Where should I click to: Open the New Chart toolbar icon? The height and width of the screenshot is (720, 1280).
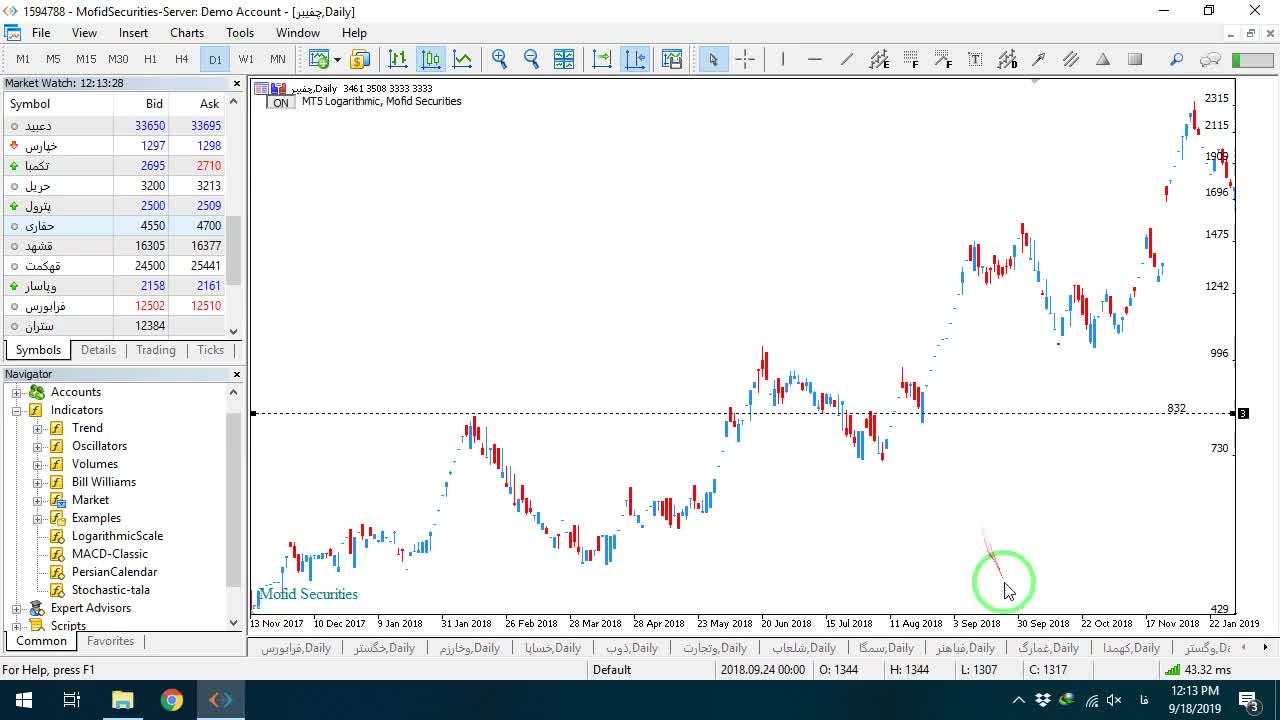[x=319, y=59]
